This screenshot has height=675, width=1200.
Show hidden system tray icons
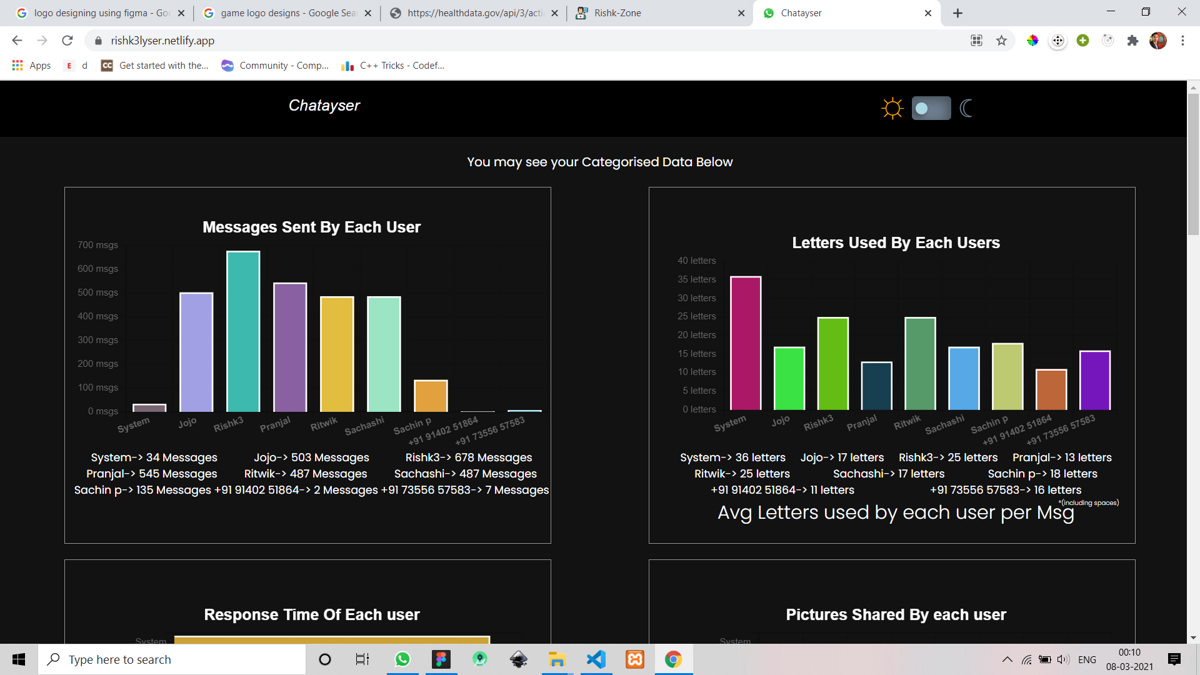(x=1007, y=660)
